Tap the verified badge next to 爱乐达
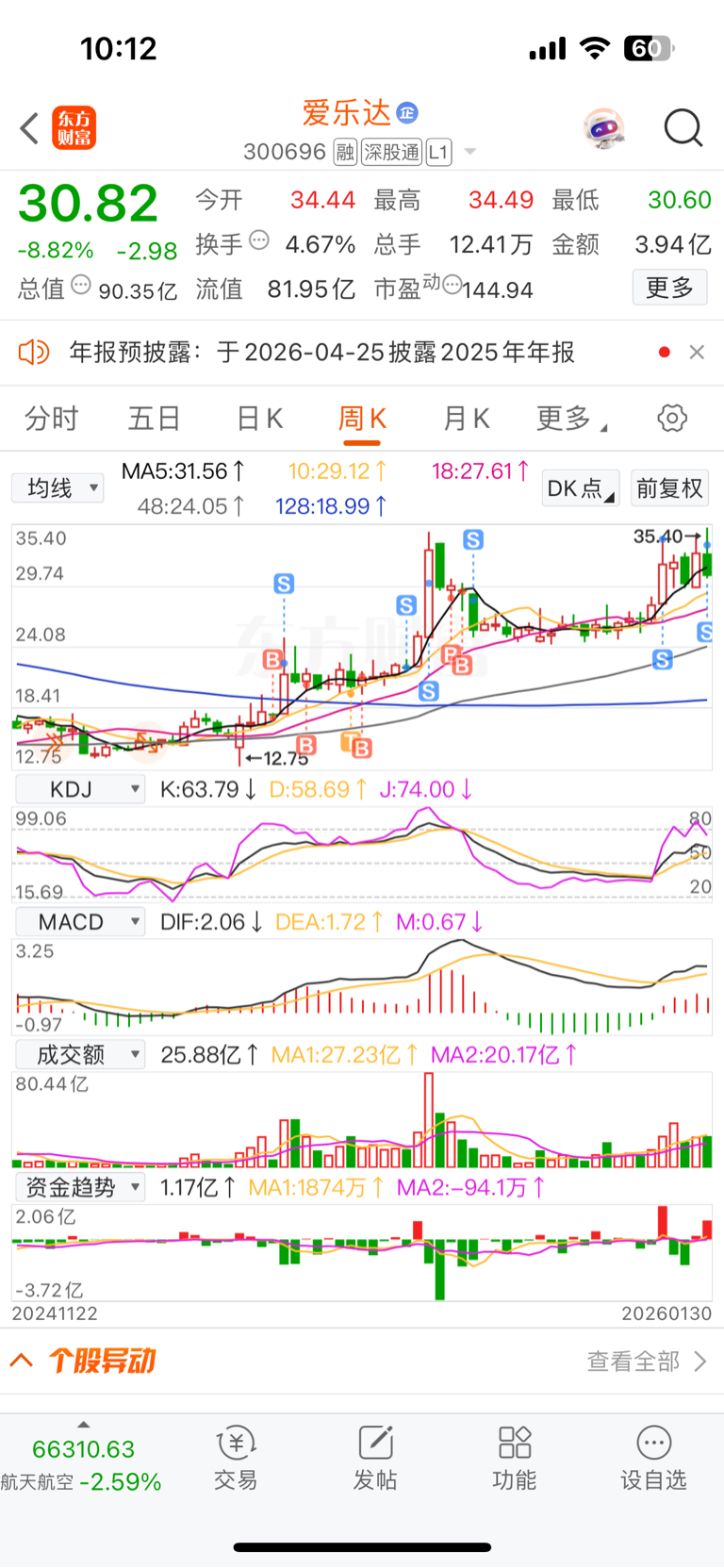Image resolution: width=724 pixels, height=1568 pixels. click(406, 113)
